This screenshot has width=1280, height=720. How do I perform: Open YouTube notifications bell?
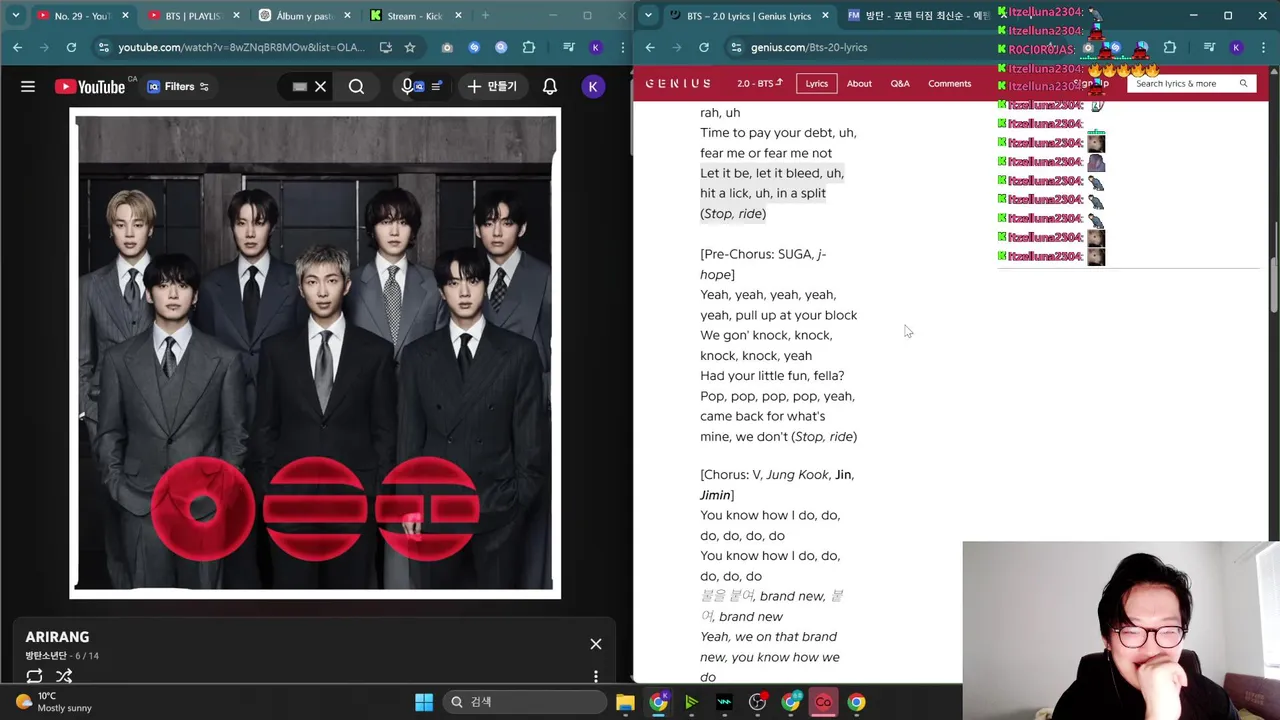[550, 87]
